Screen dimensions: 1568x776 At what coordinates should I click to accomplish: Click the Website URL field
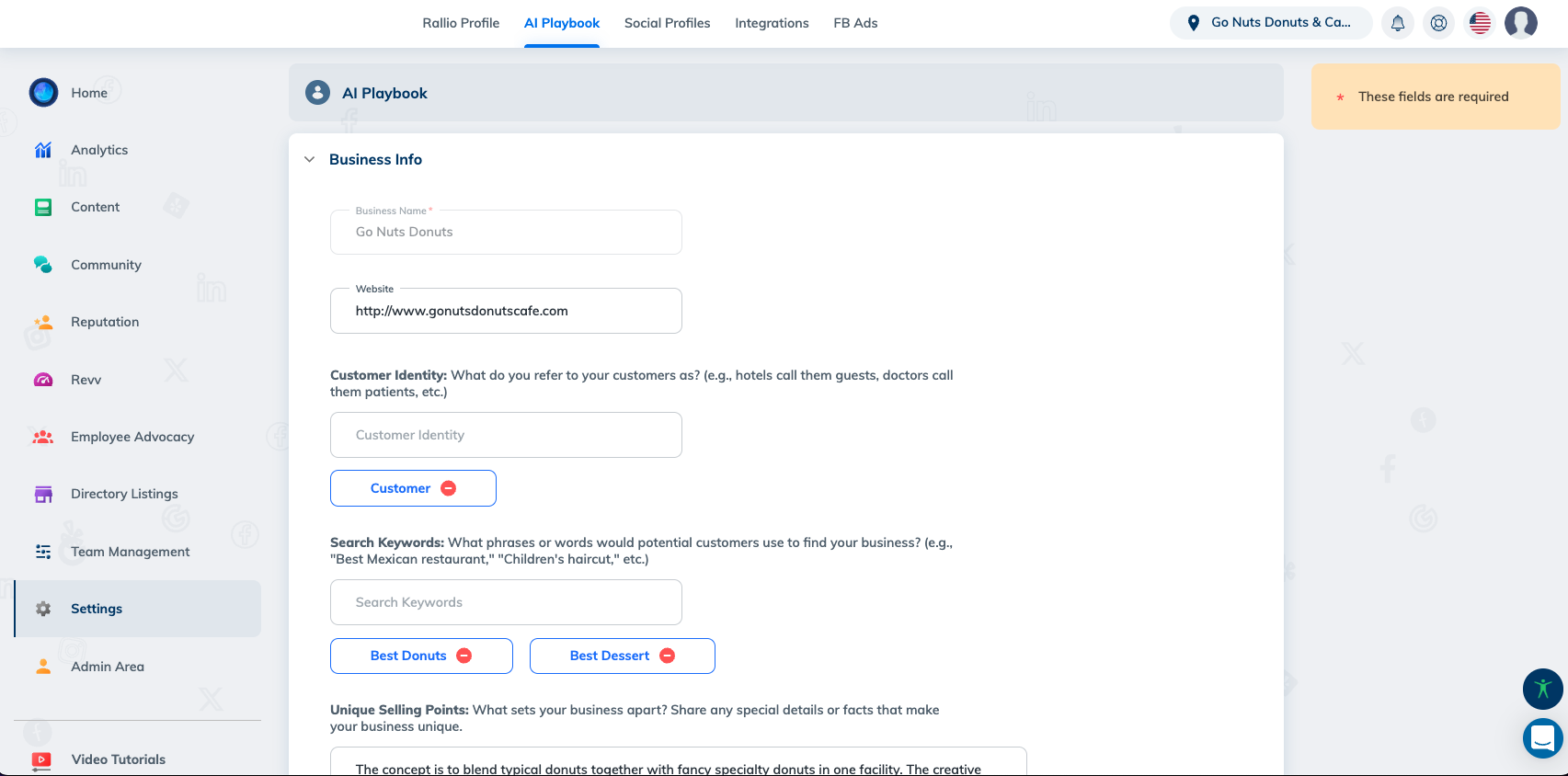tap(506, 311)
